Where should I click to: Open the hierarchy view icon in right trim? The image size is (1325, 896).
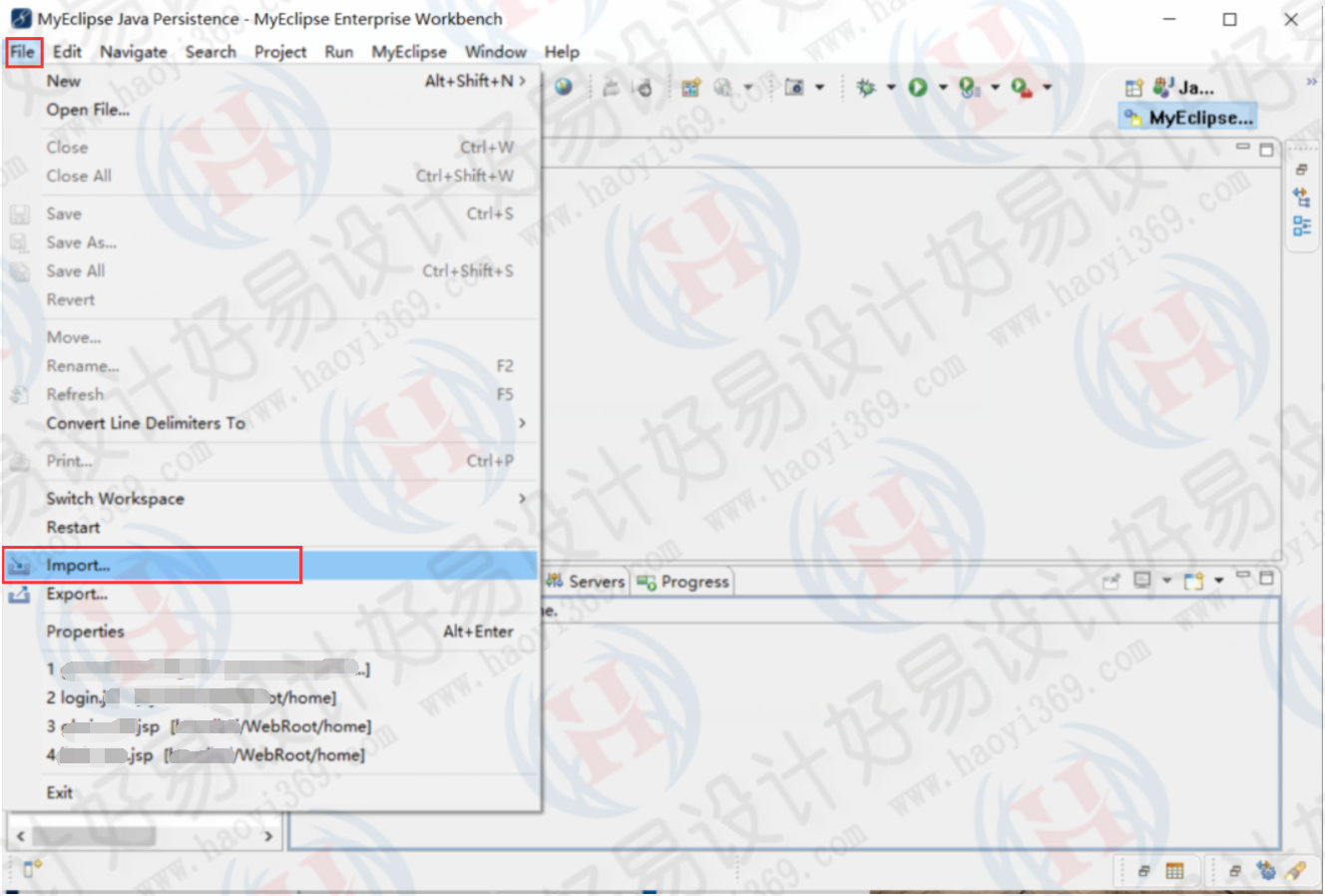coord(1302,198)
